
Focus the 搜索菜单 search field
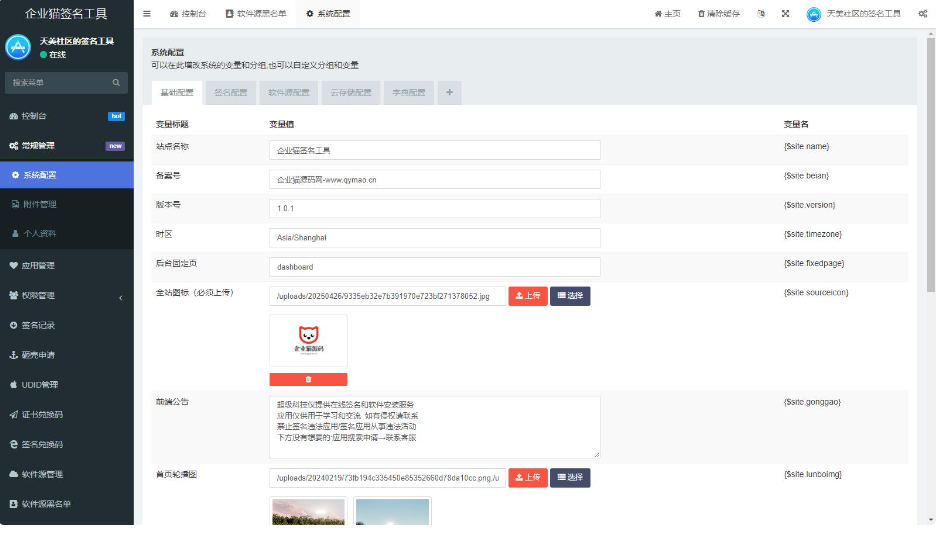click(66, 83)
